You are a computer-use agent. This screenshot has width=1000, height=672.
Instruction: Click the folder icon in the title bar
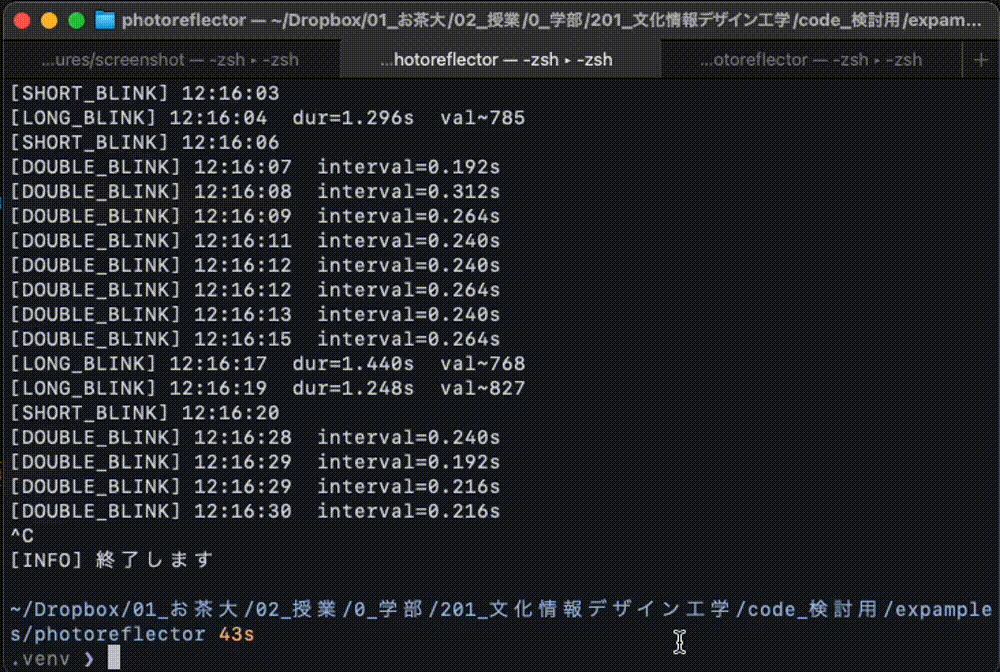pos(106,21)
